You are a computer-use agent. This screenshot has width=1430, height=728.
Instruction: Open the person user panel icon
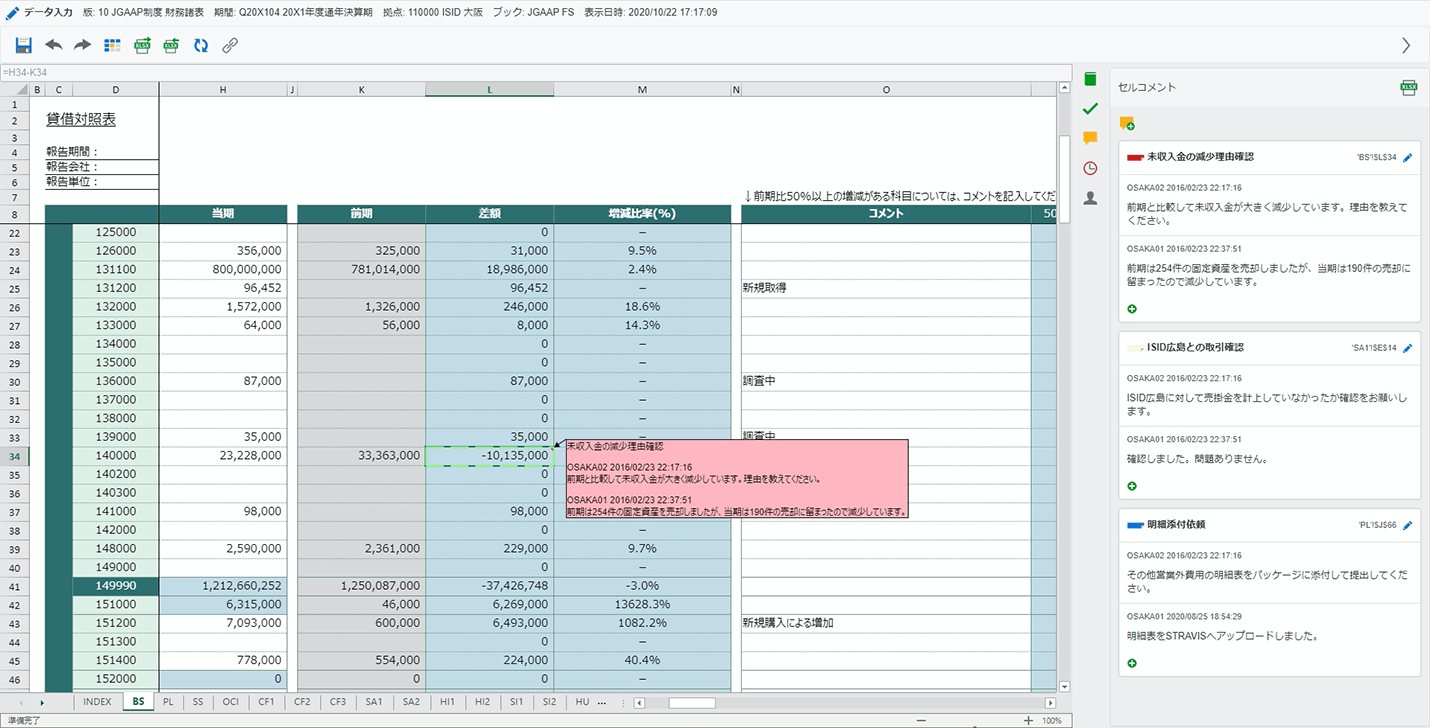pyautogui.click(x=1090, y=198)
